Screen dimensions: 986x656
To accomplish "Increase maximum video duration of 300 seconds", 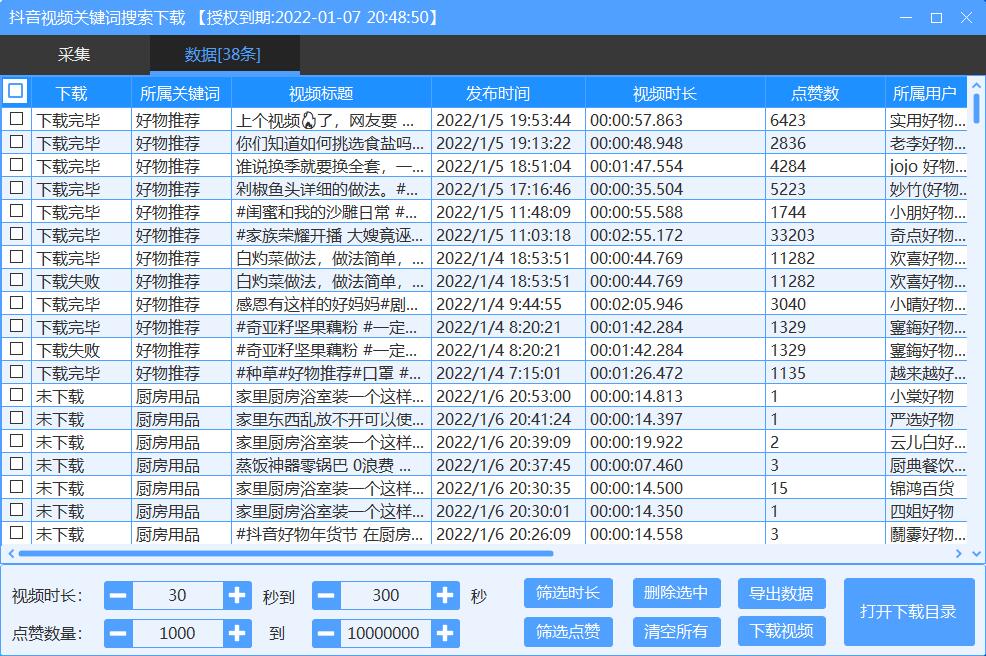I will click(446, 596).
